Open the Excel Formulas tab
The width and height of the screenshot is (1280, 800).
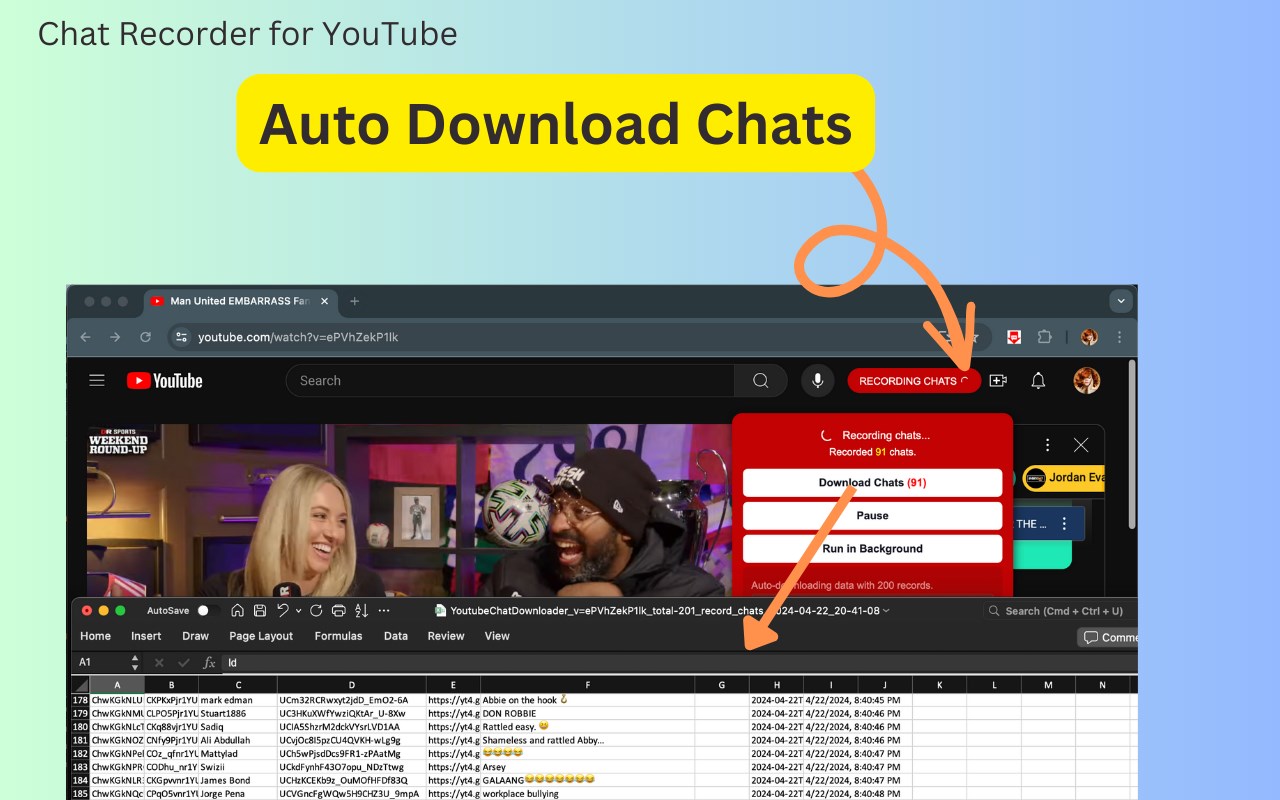(338, 636)
